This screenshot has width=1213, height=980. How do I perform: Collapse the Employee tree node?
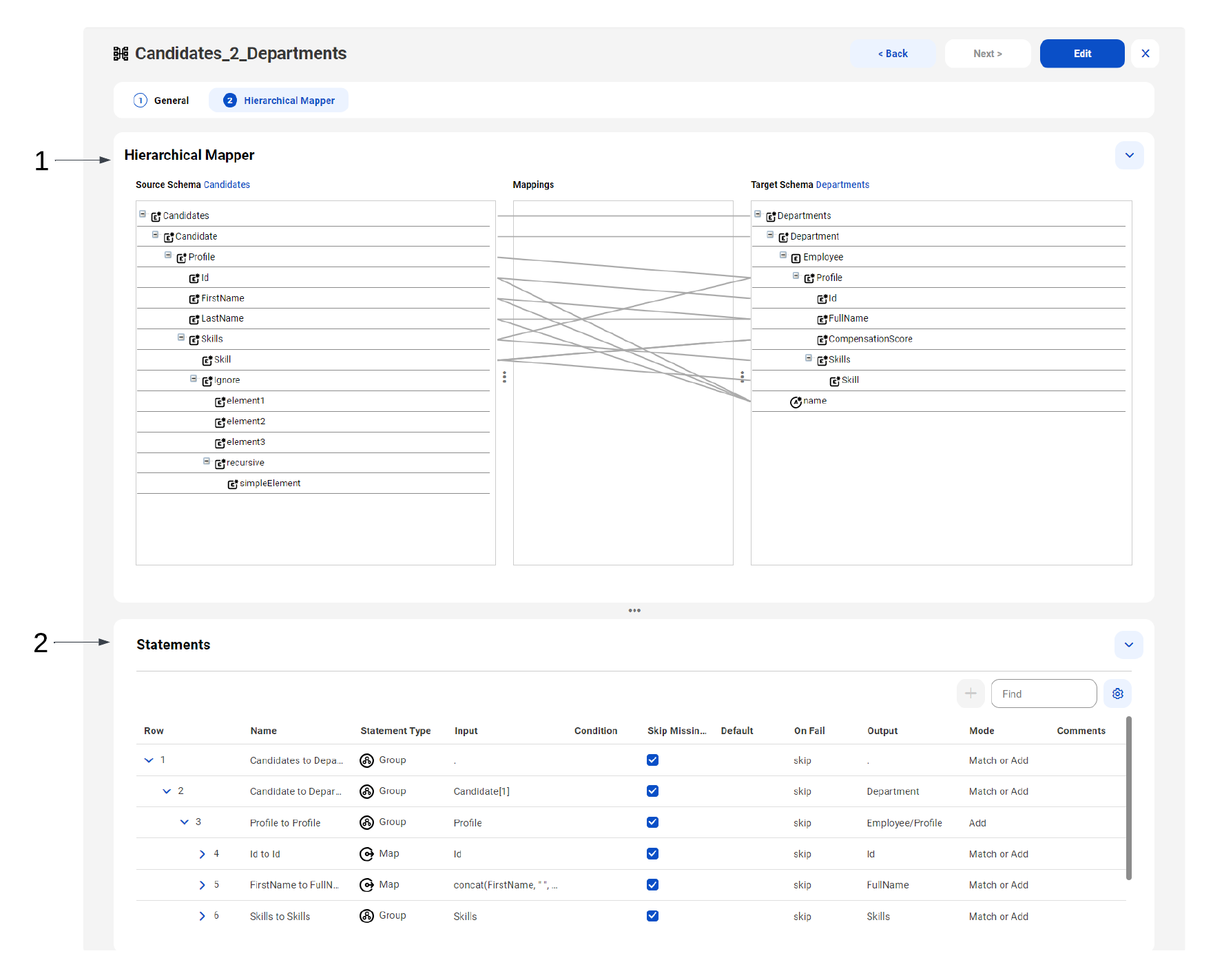[x=783, y=255]
